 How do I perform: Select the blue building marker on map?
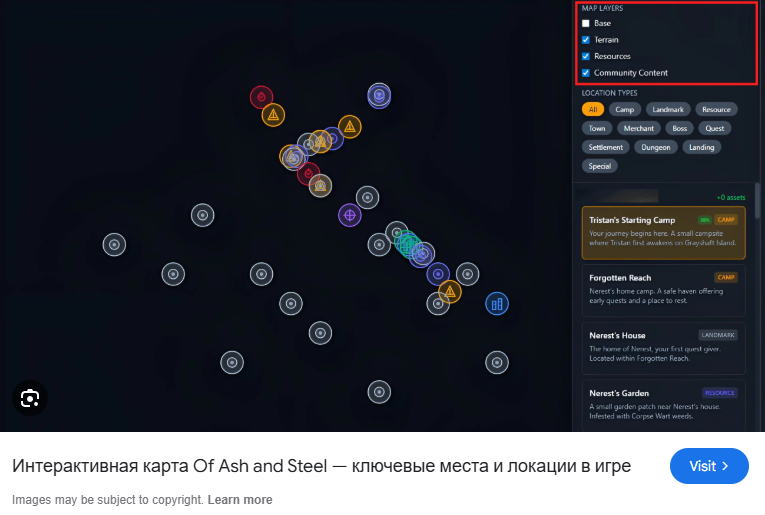click(x=497, y=304)
